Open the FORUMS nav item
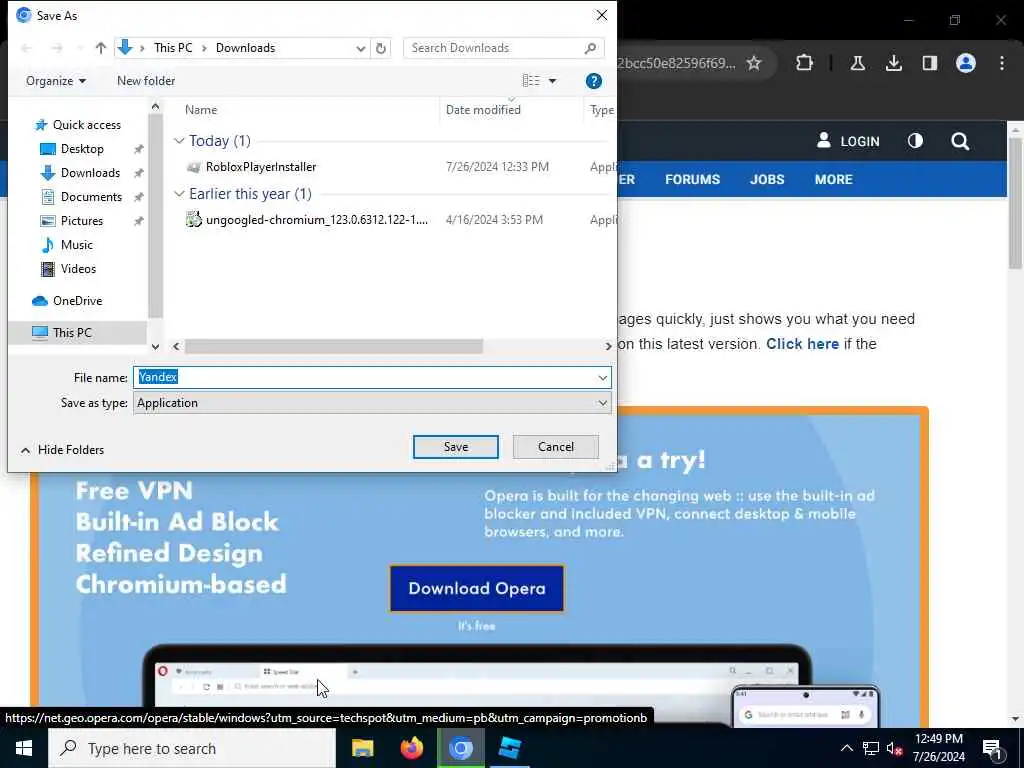The height and width of the screenshot is (768, 1024). tap(692, 179)
